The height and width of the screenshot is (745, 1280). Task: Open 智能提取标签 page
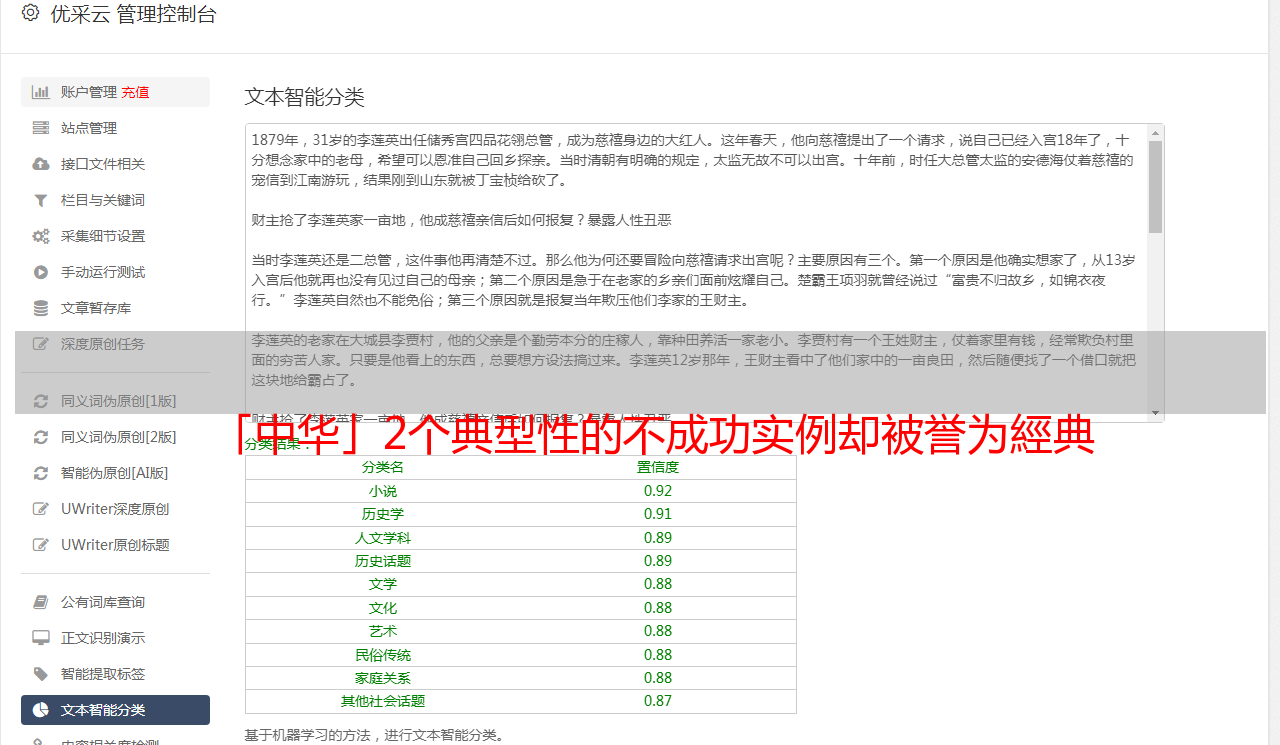[115, 674]
